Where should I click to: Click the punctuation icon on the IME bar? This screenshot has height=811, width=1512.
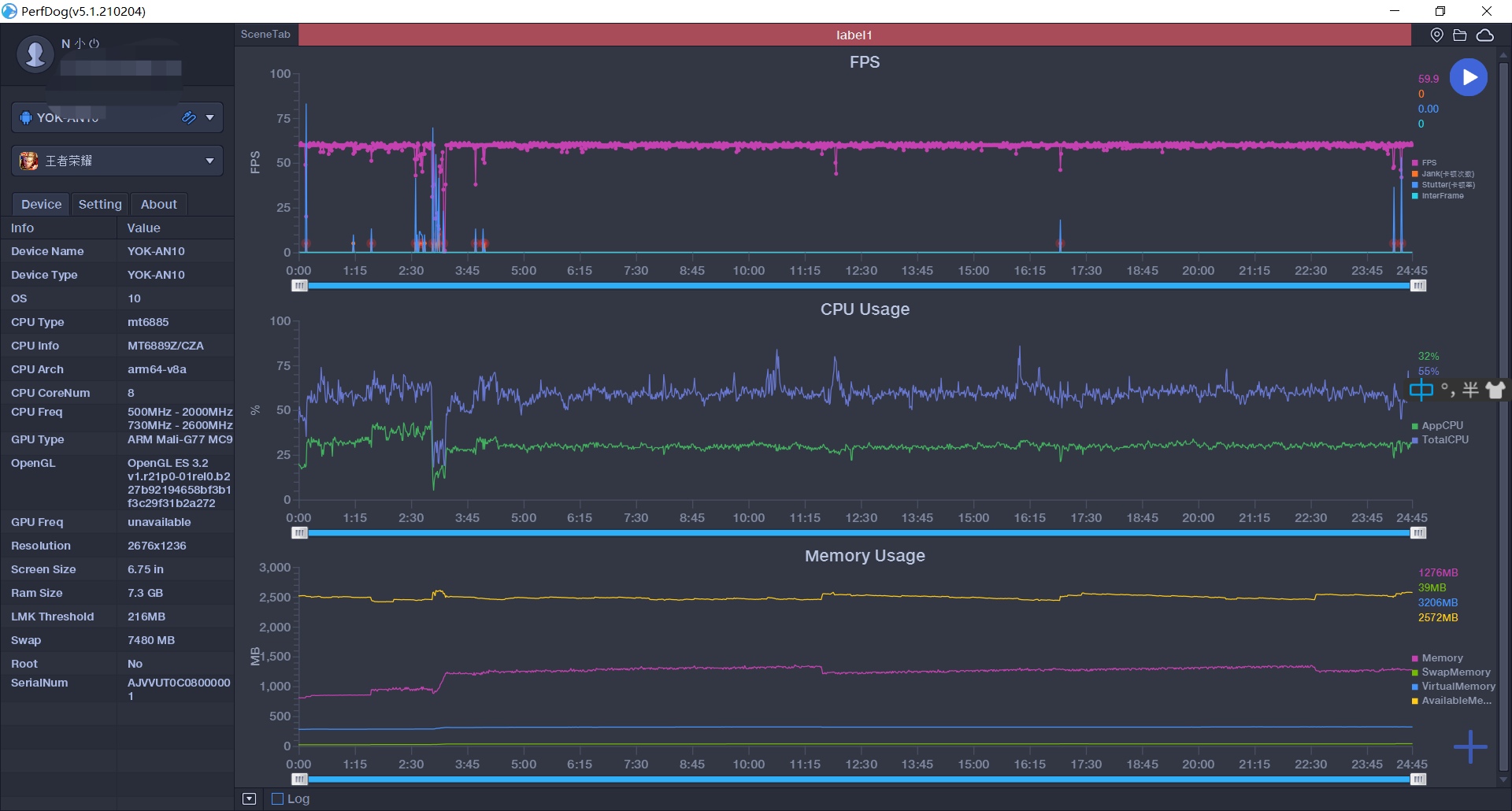[1447, 389]
